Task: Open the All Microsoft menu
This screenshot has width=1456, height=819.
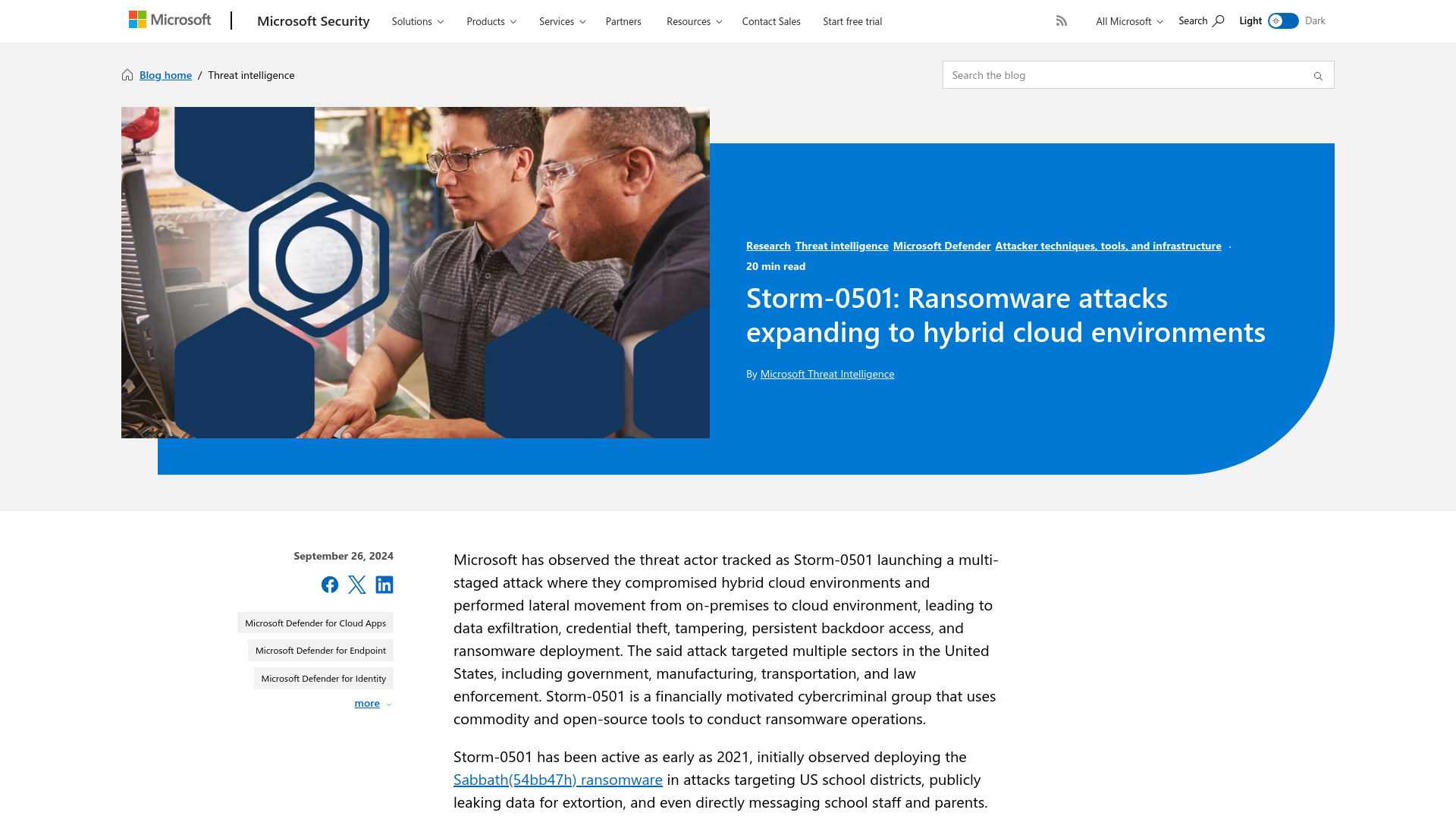Action: coord(1128,20)
